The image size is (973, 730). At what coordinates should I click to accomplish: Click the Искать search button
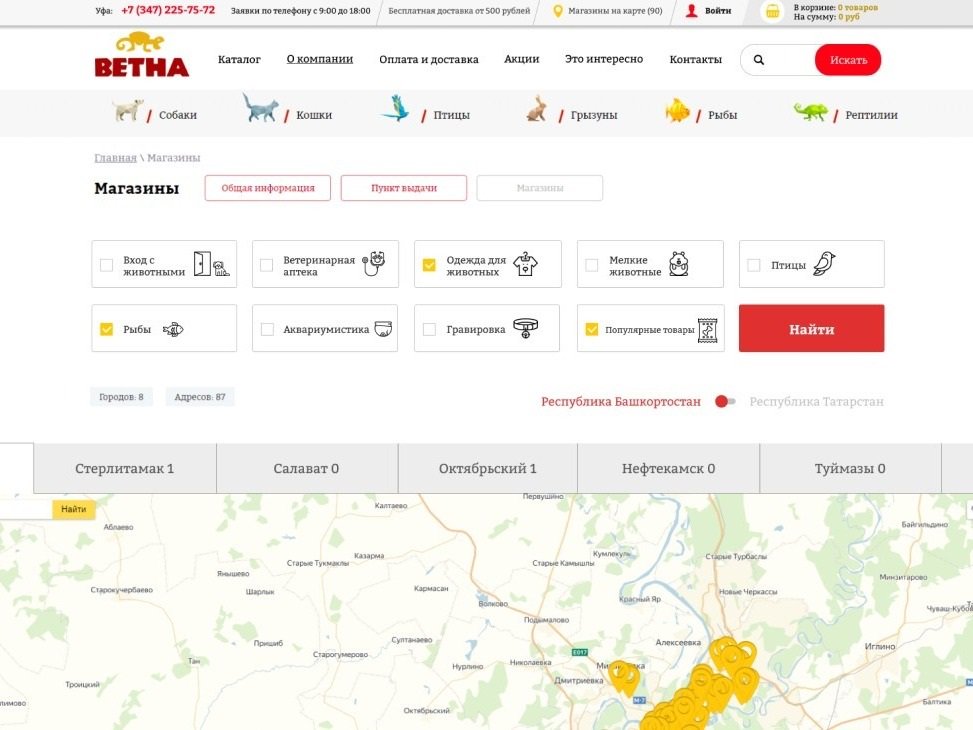point(848,60)
